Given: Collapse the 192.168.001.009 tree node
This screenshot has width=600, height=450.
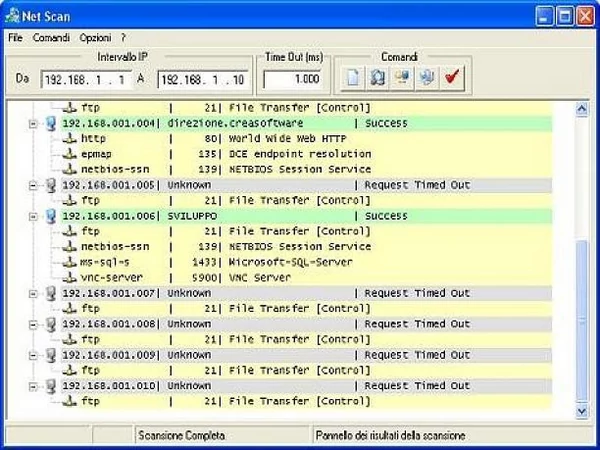Looking at the screenshot, I should click(x=33, y=355).
